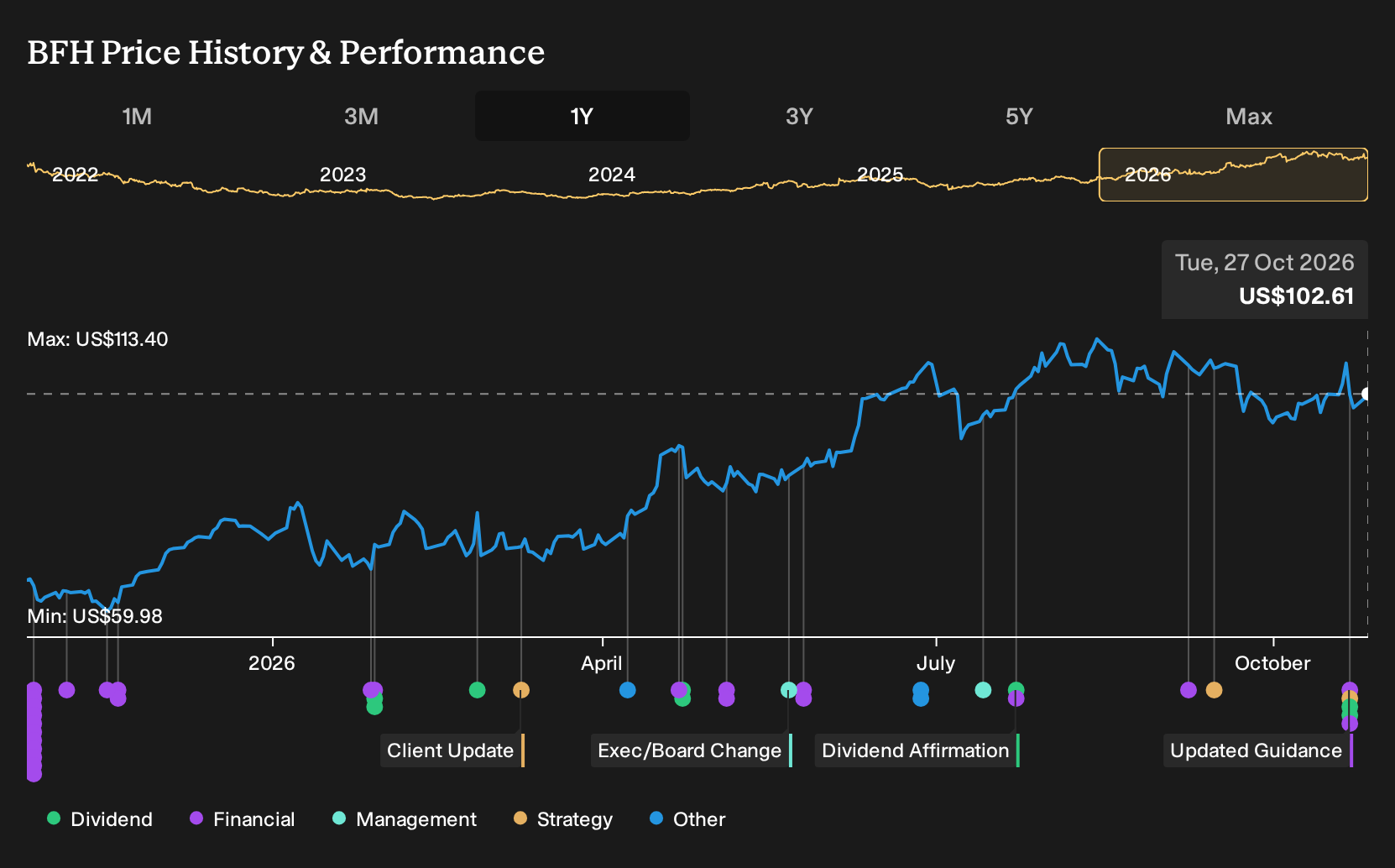This screenshot has height=868, width=1395.
Task: Click the April axis label
Action: (x=602, y=663)
